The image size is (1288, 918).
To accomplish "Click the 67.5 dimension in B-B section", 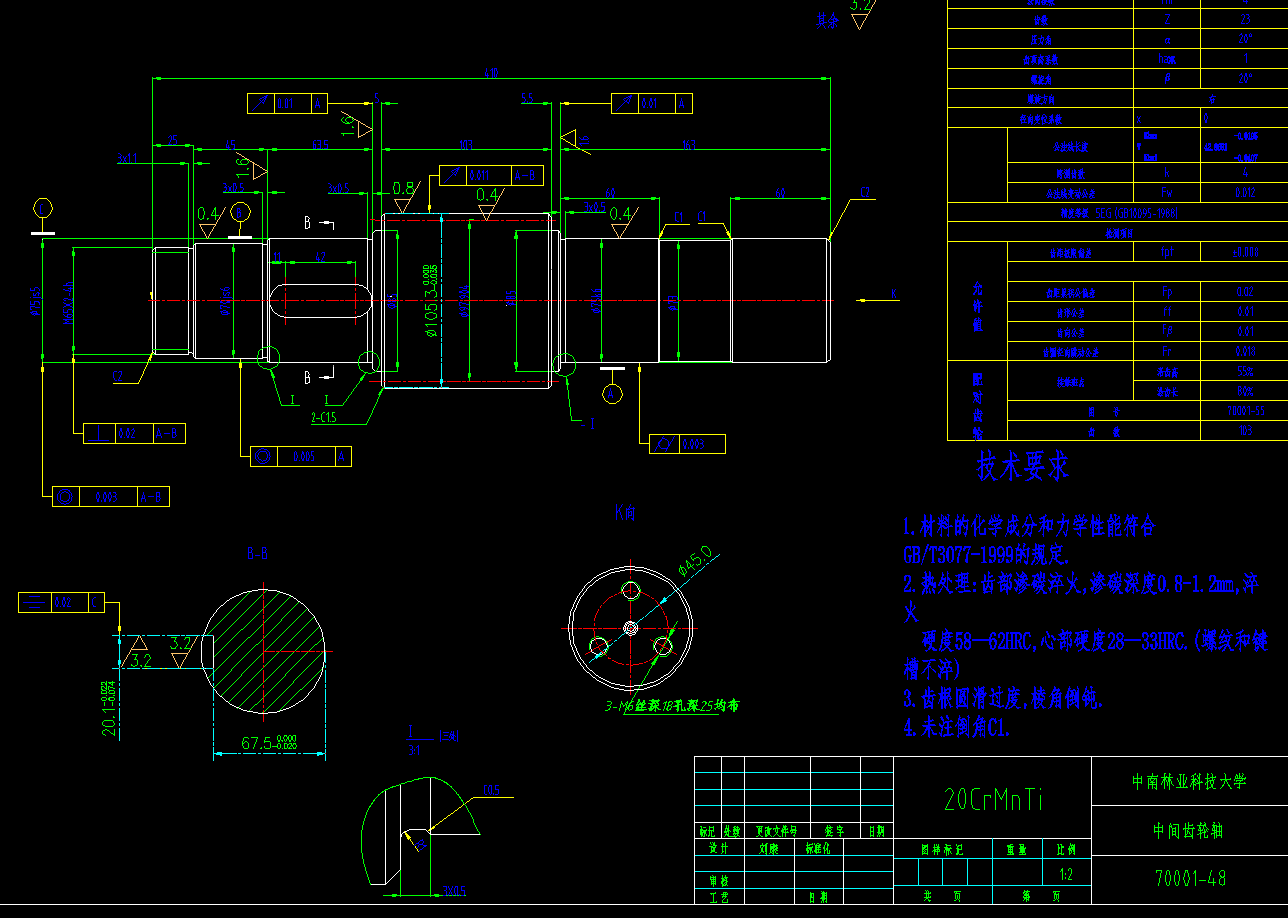I will tap(270, 744).
